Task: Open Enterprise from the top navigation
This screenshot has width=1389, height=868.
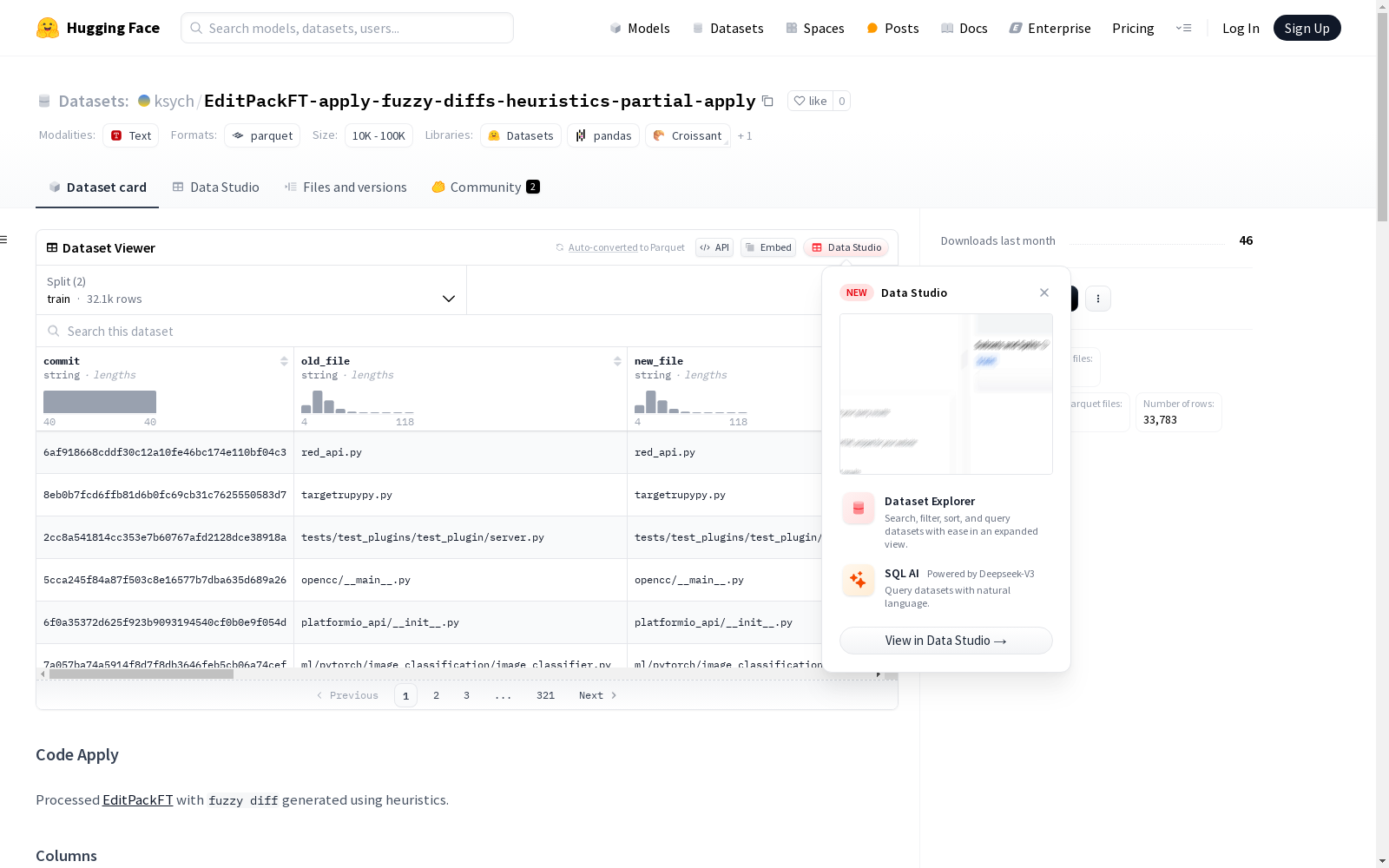Action: pyautogui.click(x=1050, y=28)
